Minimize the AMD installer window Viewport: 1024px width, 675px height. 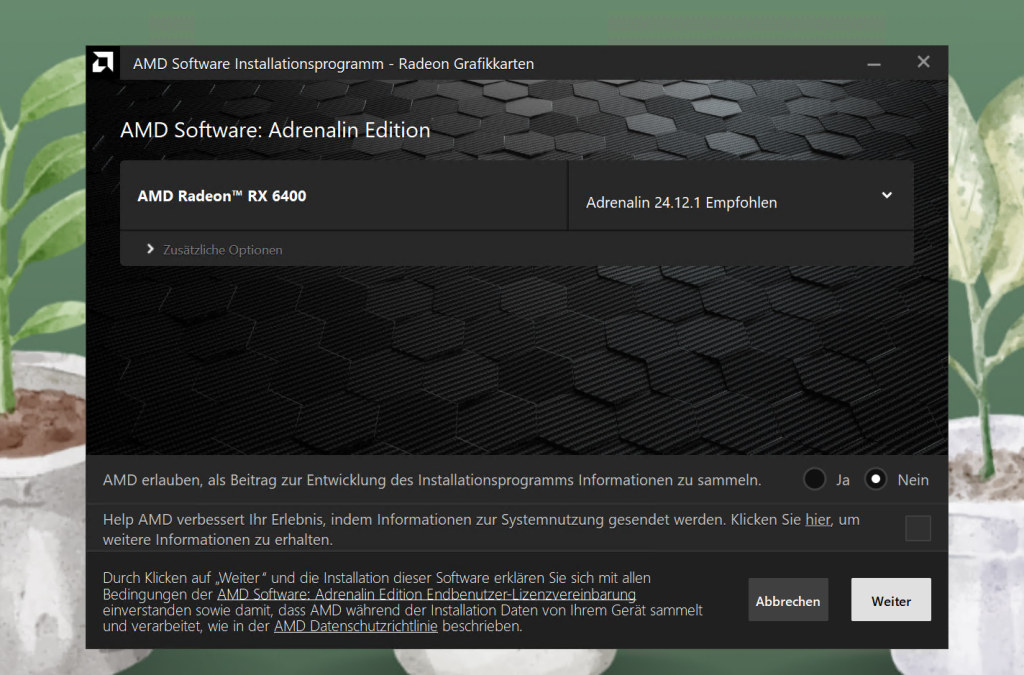pyautogui.click(x=875, y=63)
